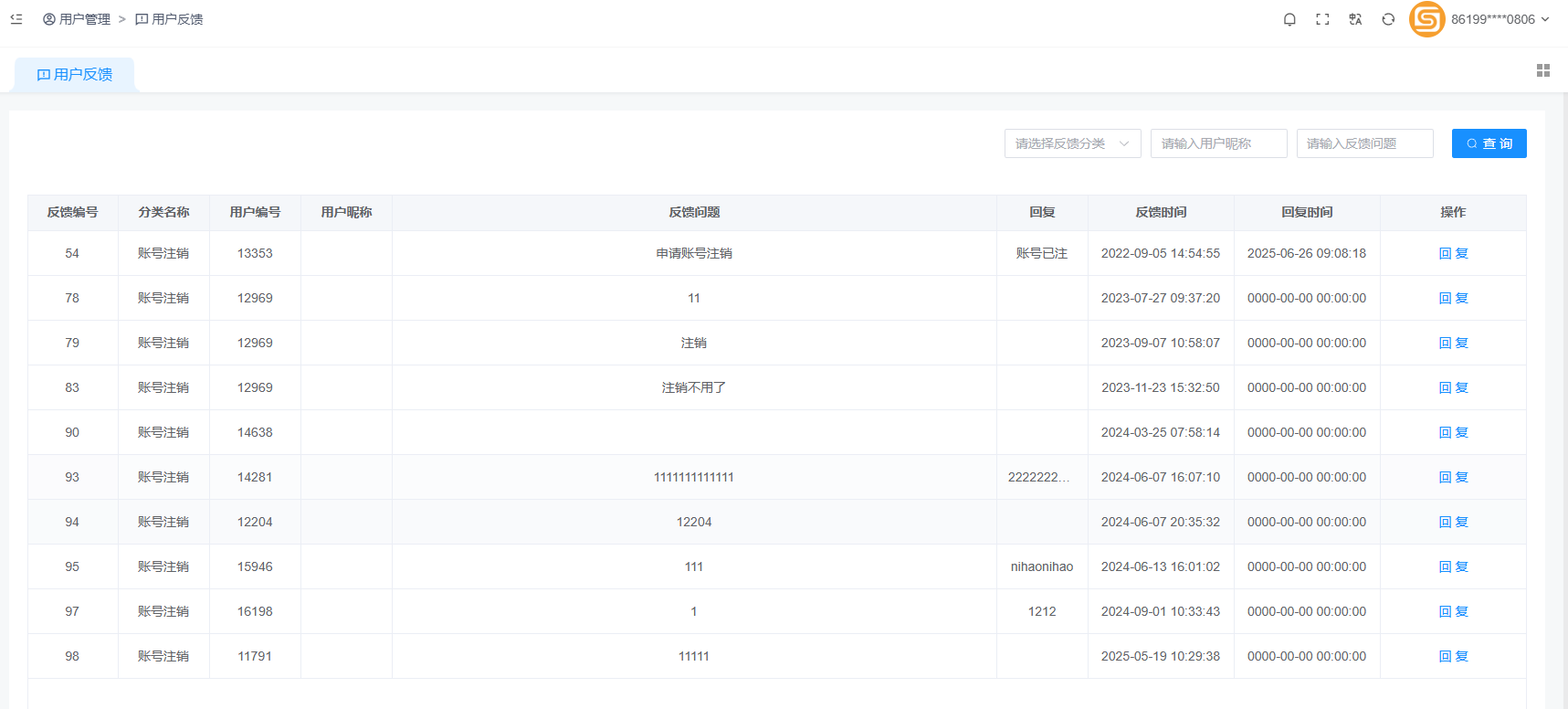Select the 用户反馈 tab

75,75
